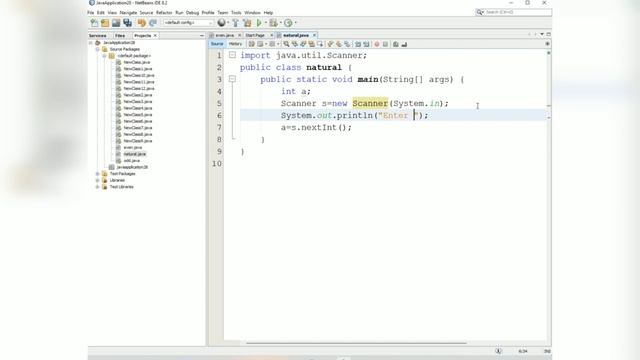
Task: Click the Last Edit icon in editor toolbar
Action: [x=251, y=44]
